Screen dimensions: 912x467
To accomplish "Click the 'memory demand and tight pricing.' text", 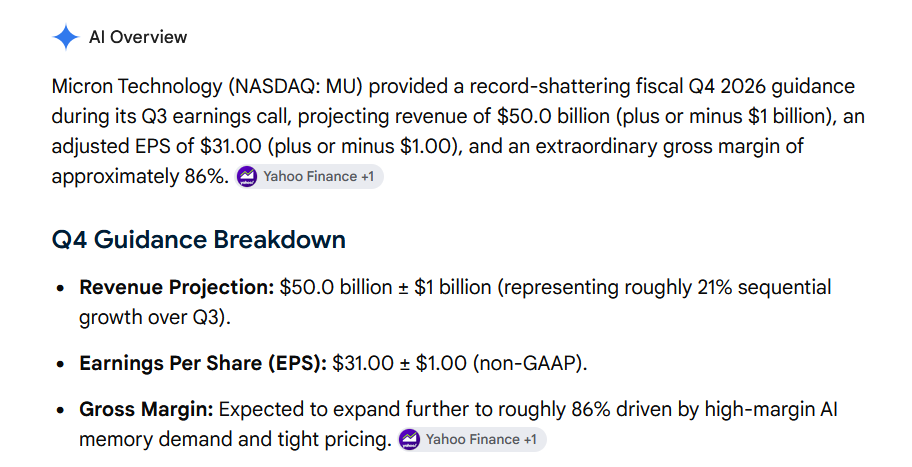I will coord(236,439).
